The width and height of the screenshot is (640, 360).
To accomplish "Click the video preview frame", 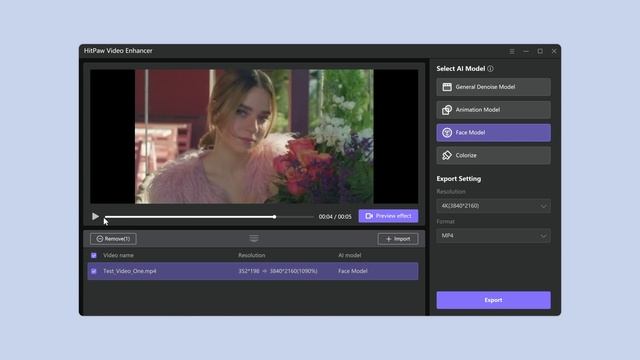I will tap(254, 136).
